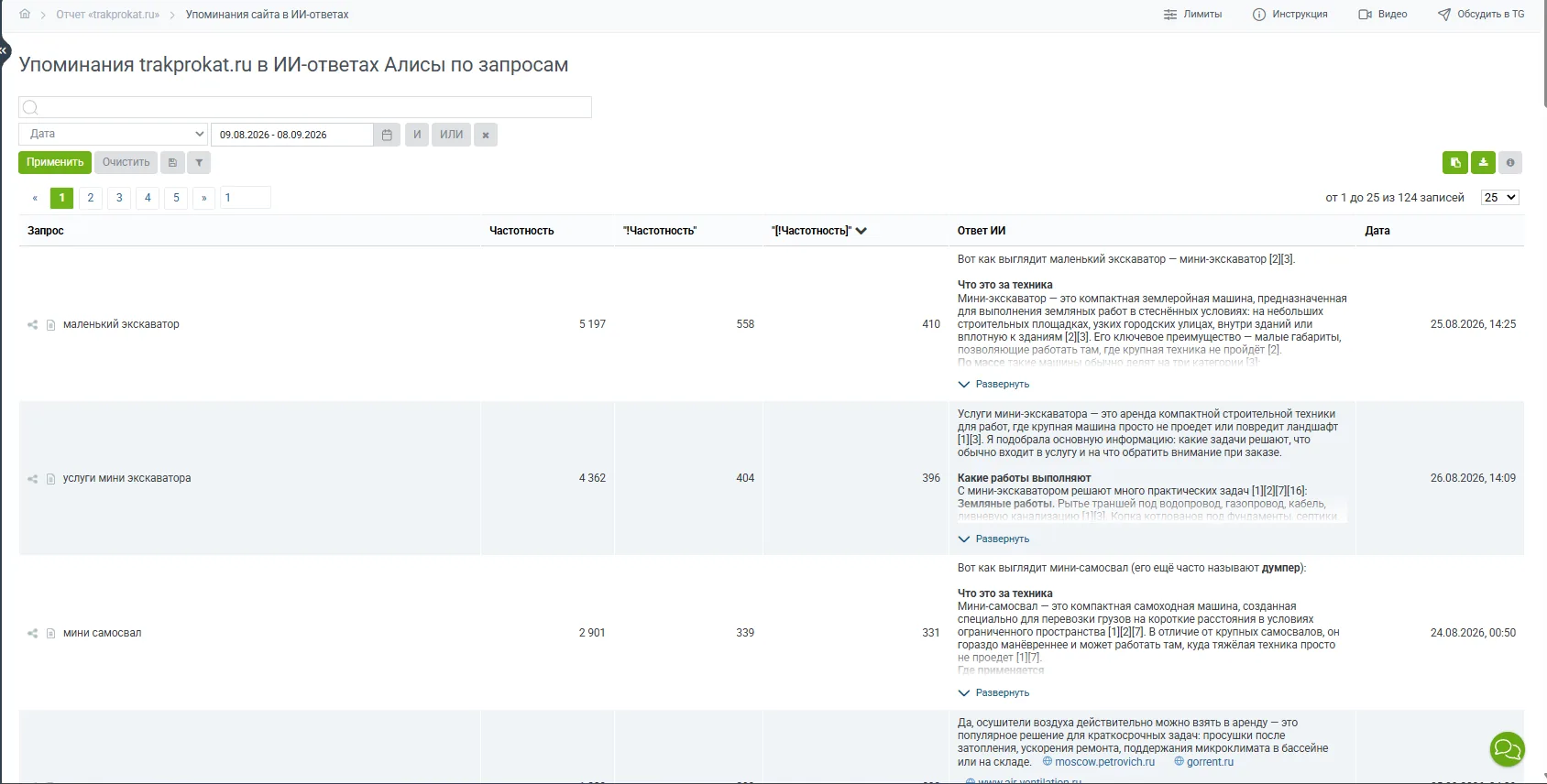Click the page number jump input
This screenshot has width=1547, height=784.
click(x=246, y=198)
